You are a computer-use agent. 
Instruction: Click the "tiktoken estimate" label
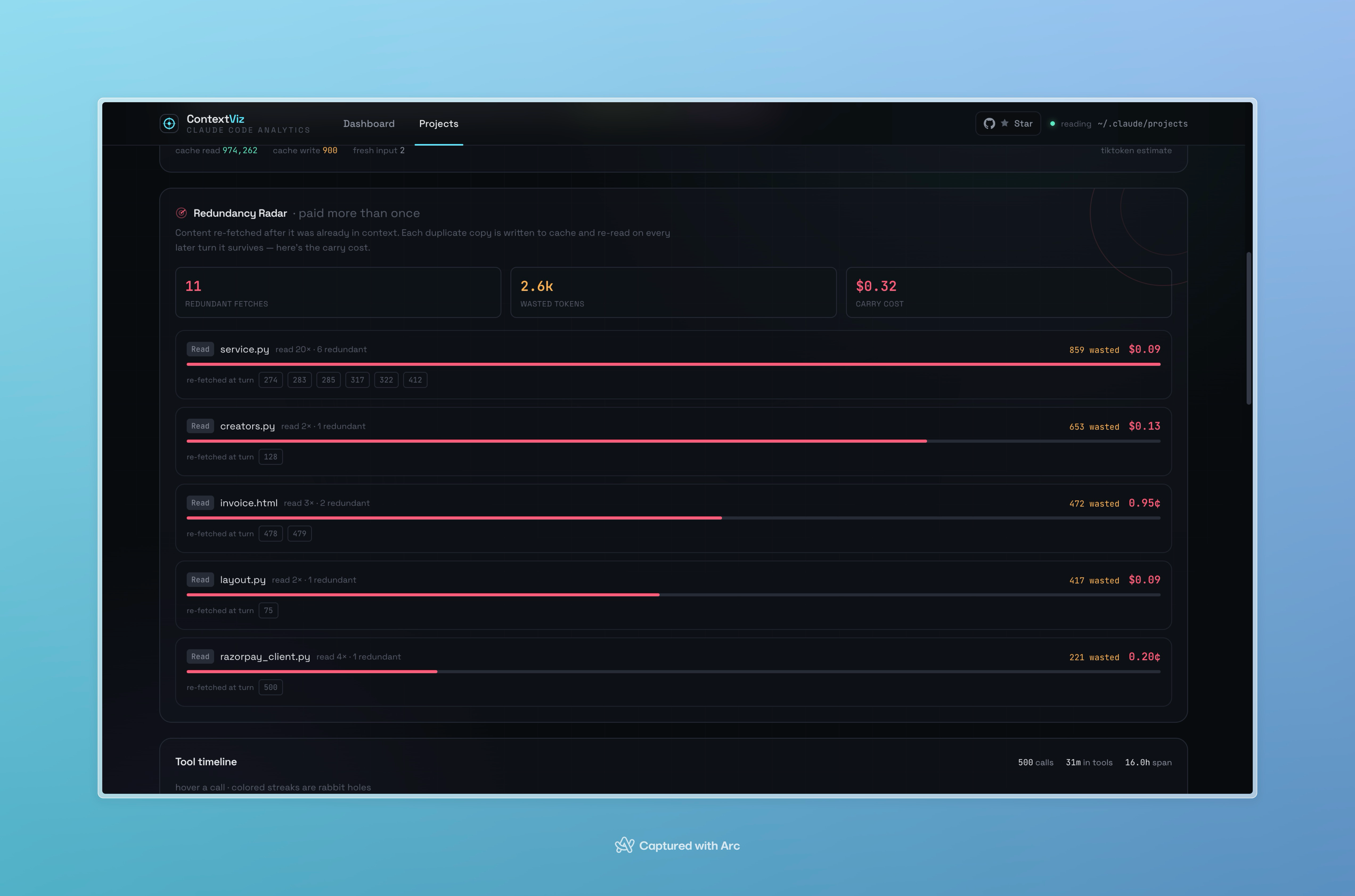coord(1136,150)
